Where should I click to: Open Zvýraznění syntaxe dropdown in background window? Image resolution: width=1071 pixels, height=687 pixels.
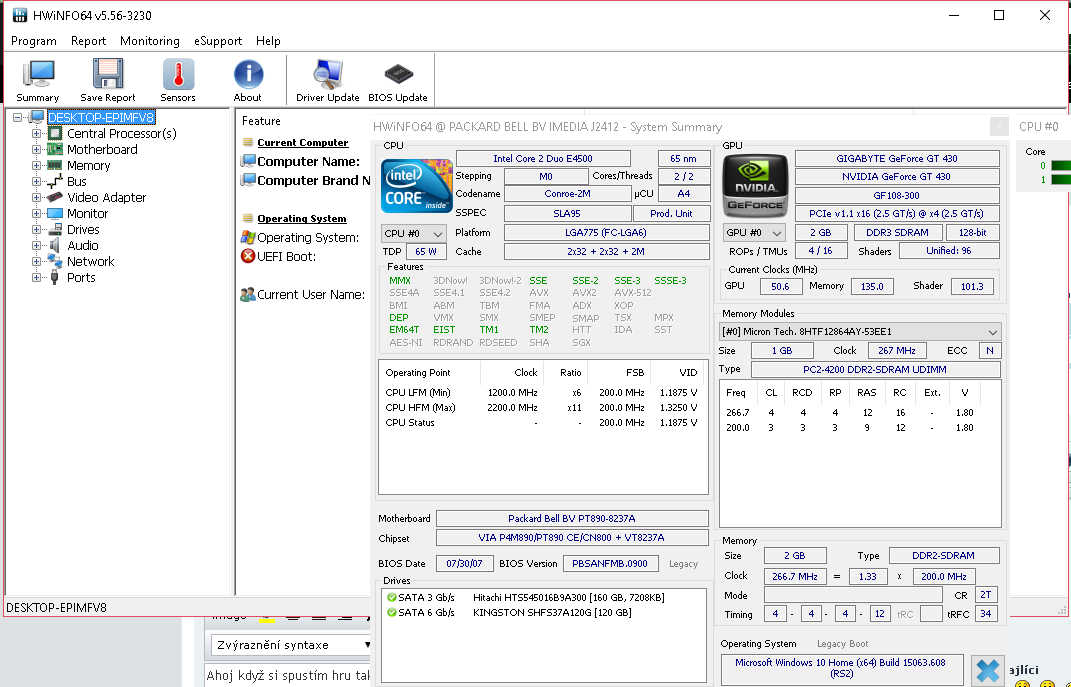(292, 645)
